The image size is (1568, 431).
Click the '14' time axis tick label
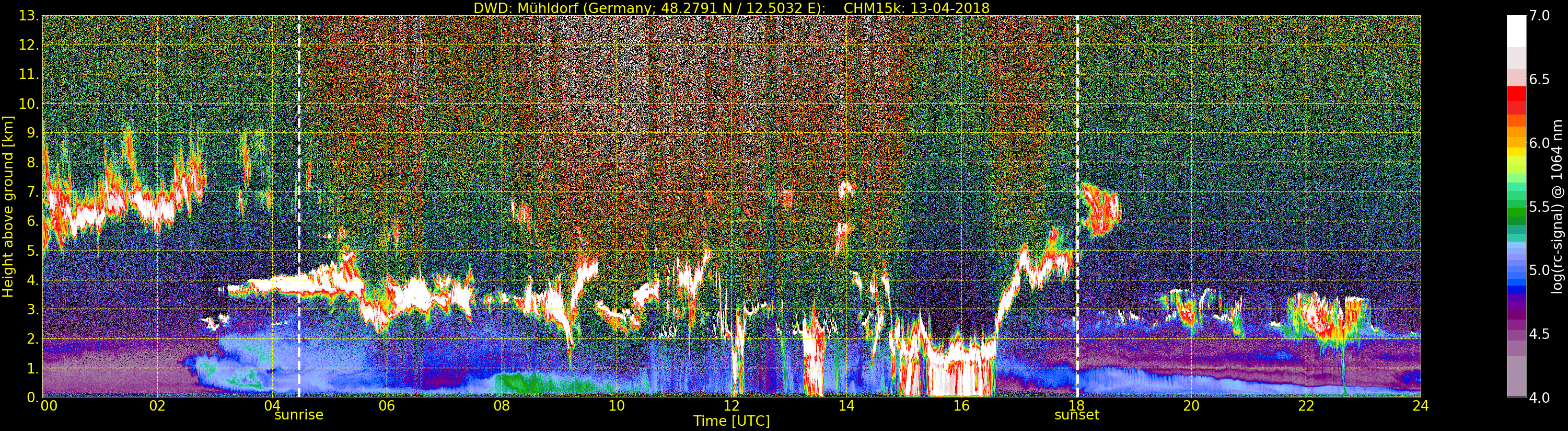pyautogui.click(x=846, y=406)
